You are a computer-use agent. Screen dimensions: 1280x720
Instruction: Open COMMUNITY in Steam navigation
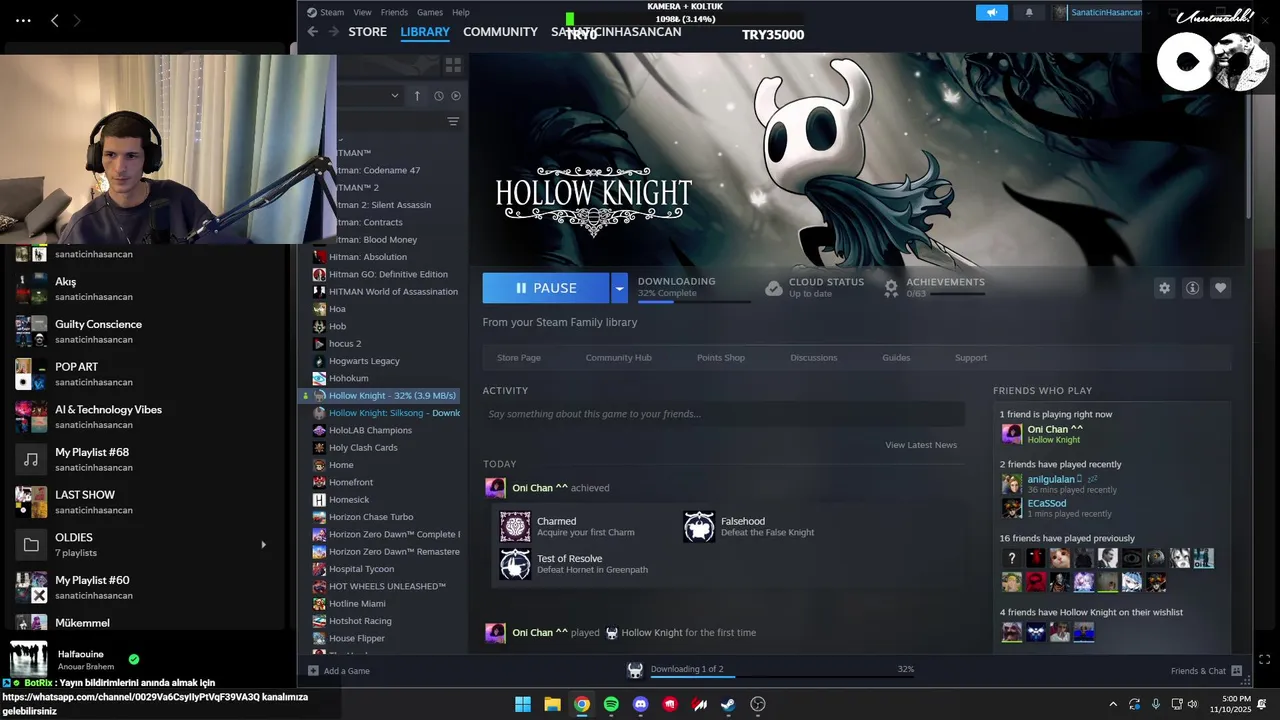pos(500,32)
